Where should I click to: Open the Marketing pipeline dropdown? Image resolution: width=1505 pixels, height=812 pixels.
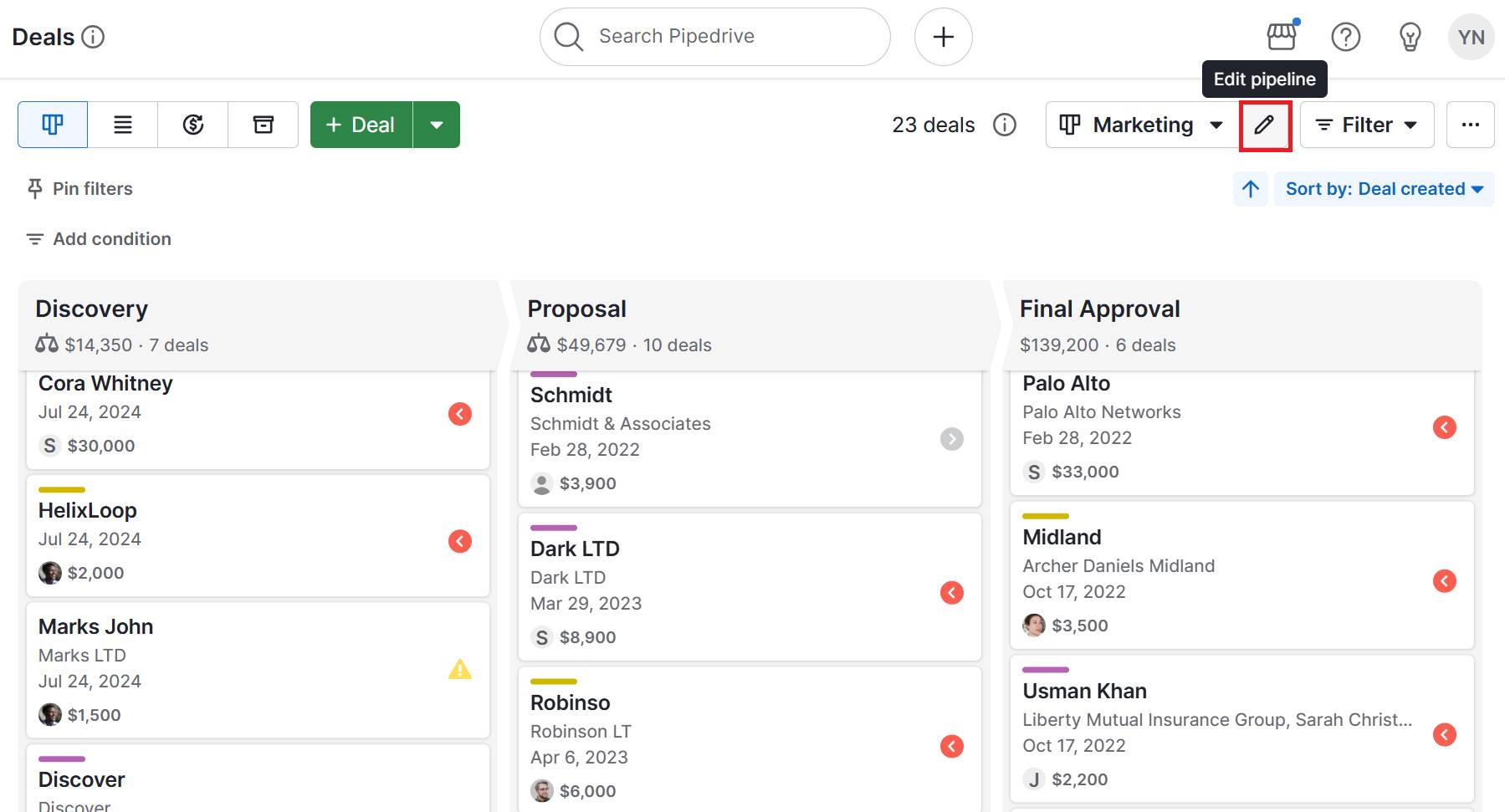point(1140,124)
